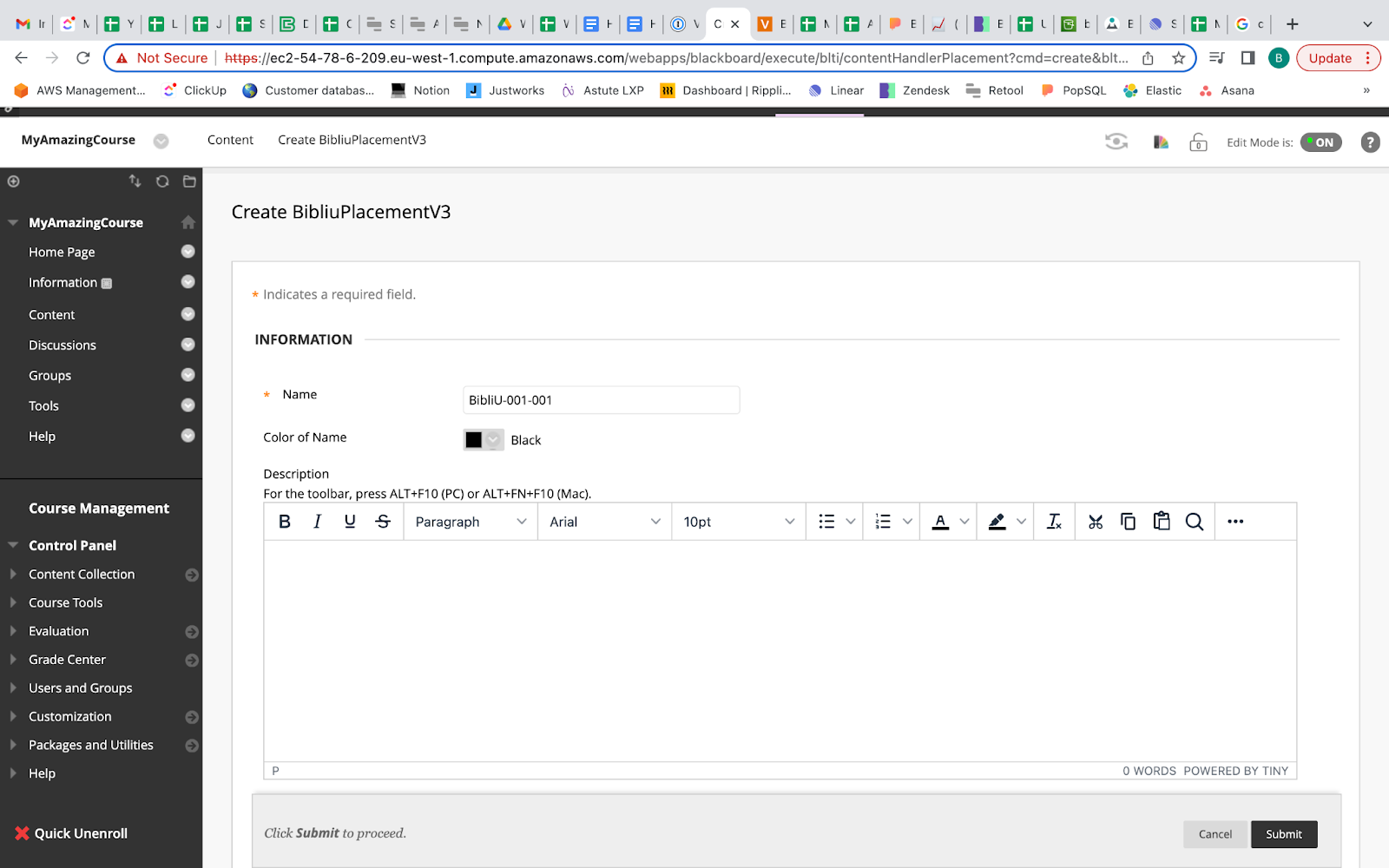Click the cut scissors icon

[1096, 522]
